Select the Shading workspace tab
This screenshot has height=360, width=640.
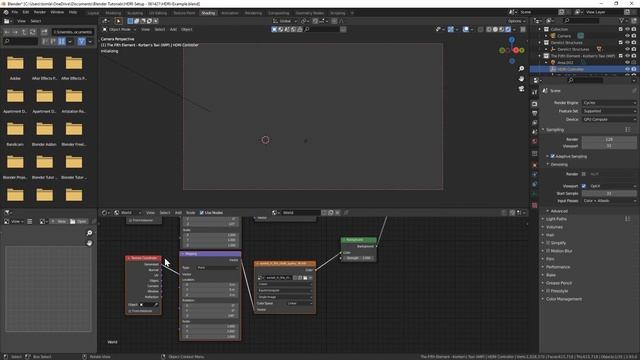[208, 13]
